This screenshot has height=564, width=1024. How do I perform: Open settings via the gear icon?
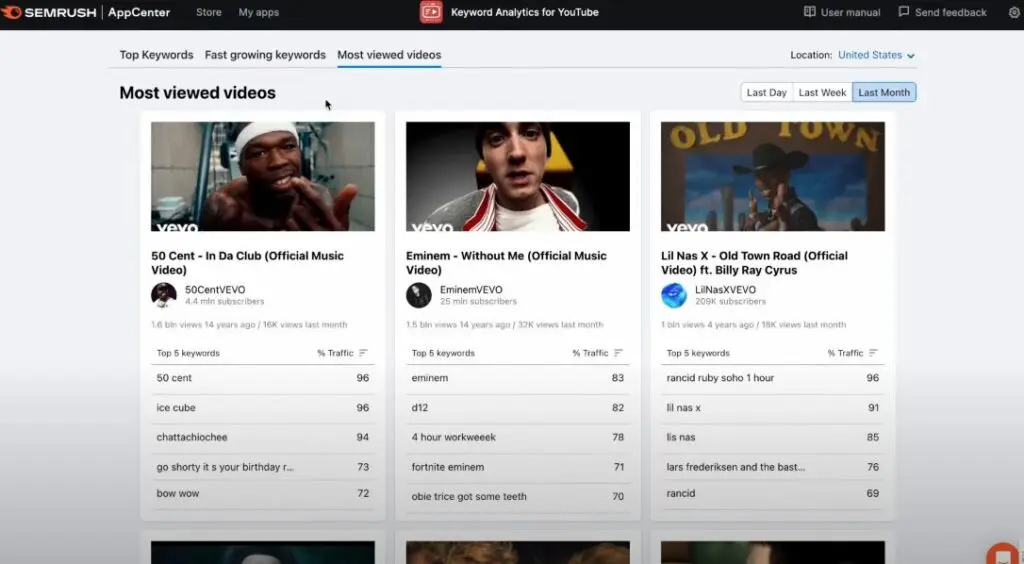[1011, 13]
